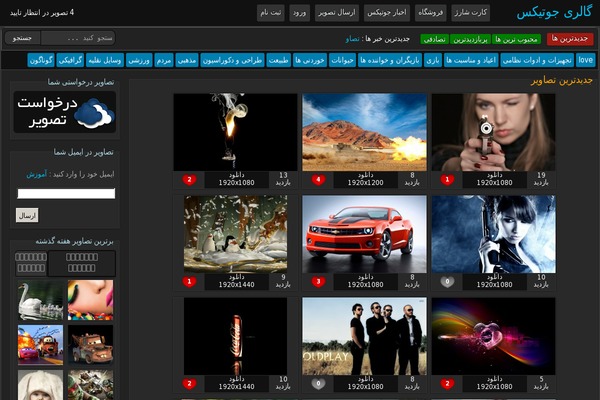Viewport: 600px width, 400px height.
Task: Open the 'ورزشی' category
Action: (x=139, y=60)
